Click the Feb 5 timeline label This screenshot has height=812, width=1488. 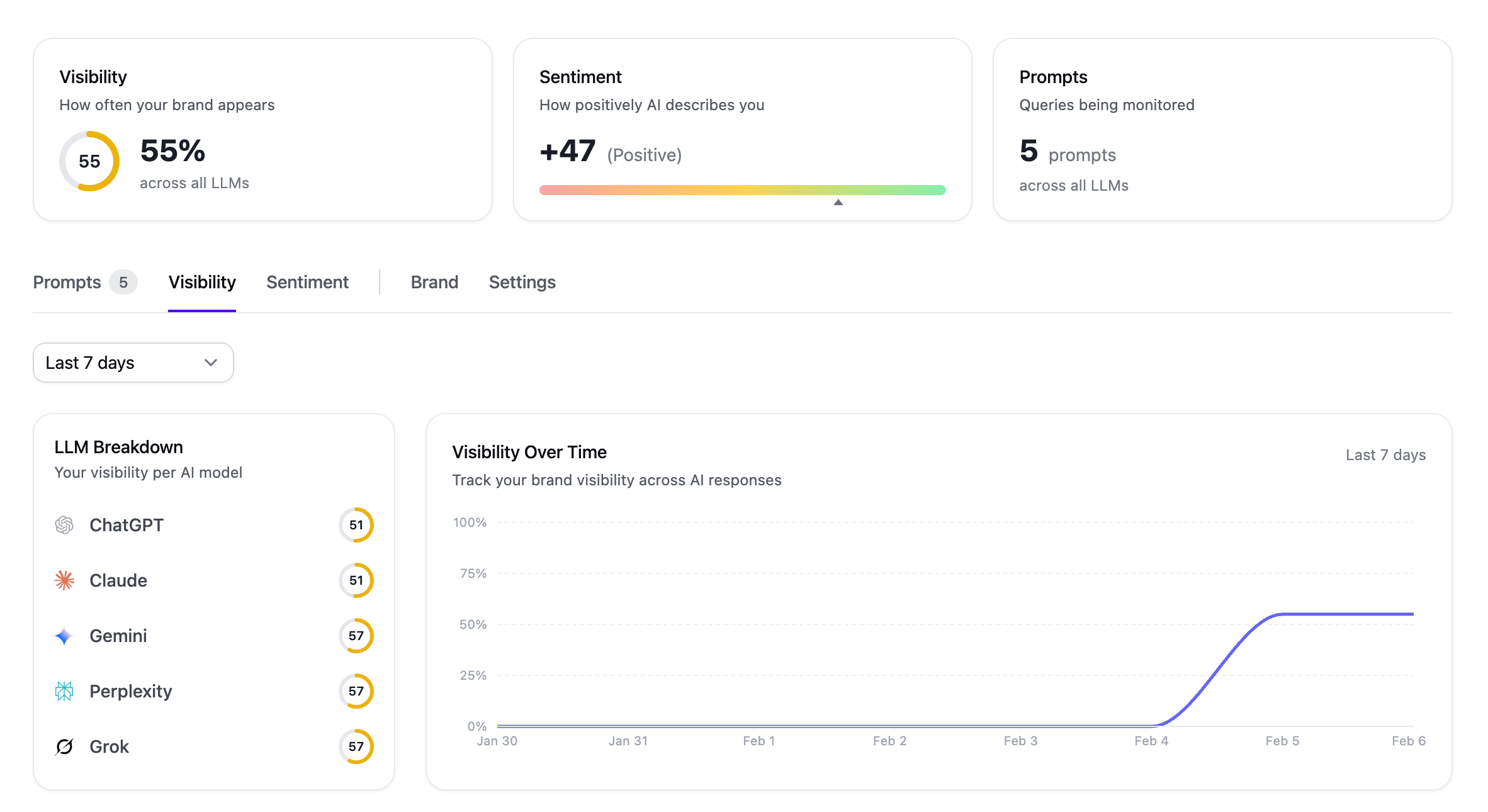(x=1282, y=741)
